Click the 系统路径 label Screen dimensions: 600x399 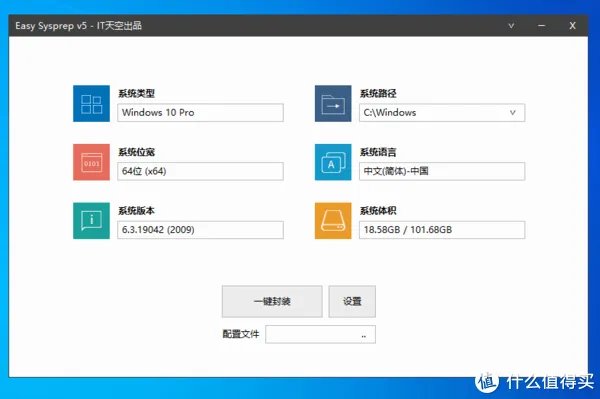(378, 93)
